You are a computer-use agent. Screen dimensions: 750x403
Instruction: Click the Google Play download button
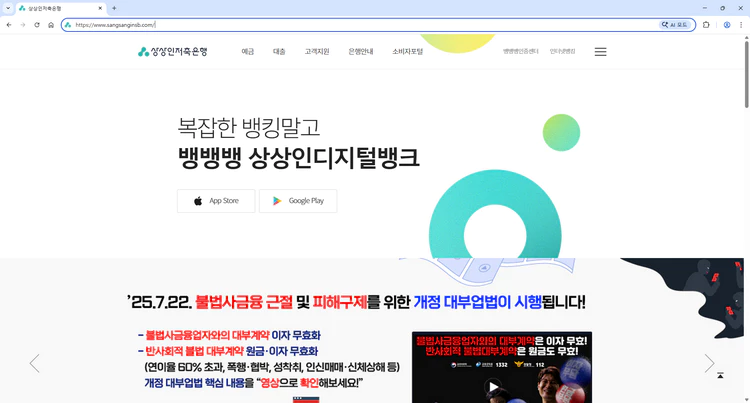(298, 201)
